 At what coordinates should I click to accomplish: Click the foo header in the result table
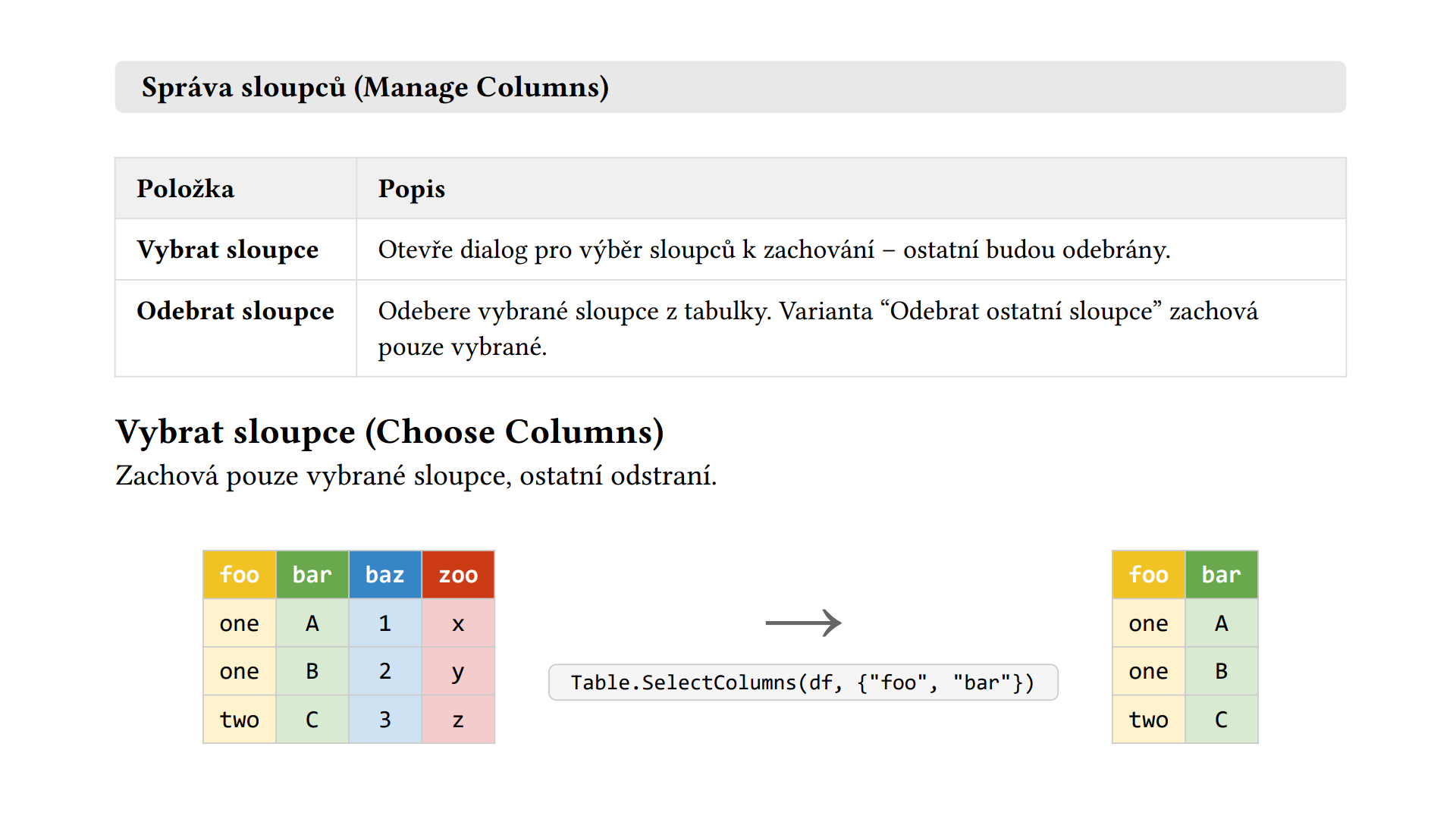click(x=1149, y=575)
